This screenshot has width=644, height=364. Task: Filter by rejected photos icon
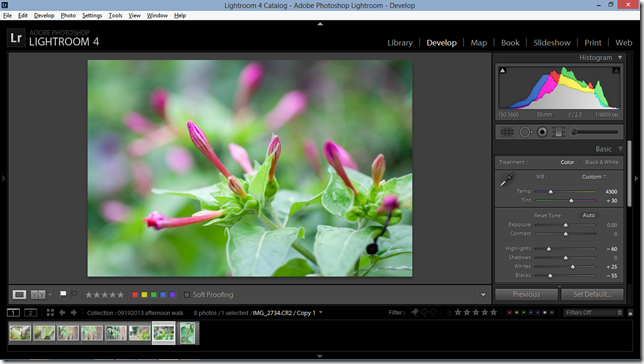point(433,313)
